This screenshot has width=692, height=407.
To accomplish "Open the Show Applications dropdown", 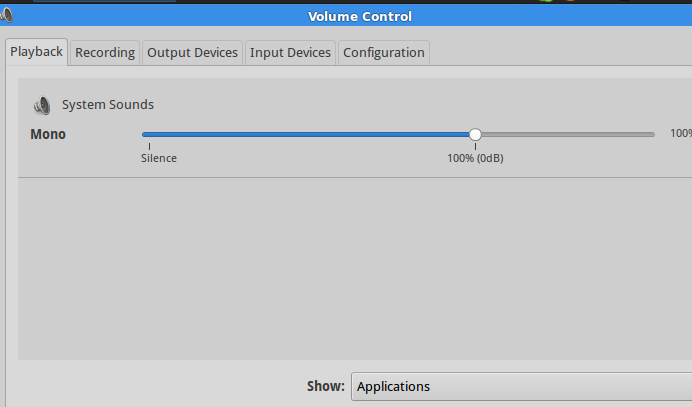I will click(x=522, y=386).
